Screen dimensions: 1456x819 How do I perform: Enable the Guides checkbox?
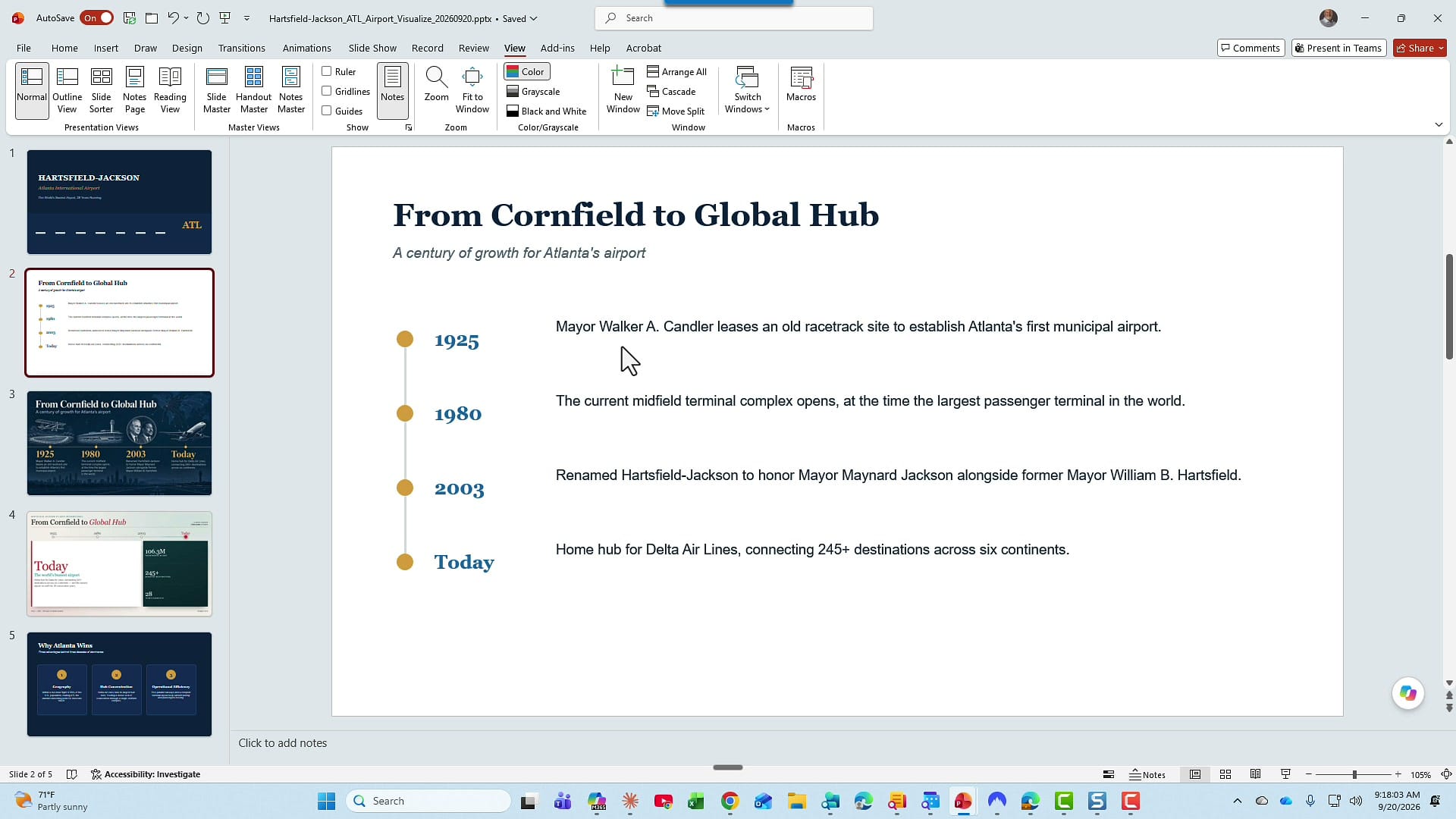point(342,111)
